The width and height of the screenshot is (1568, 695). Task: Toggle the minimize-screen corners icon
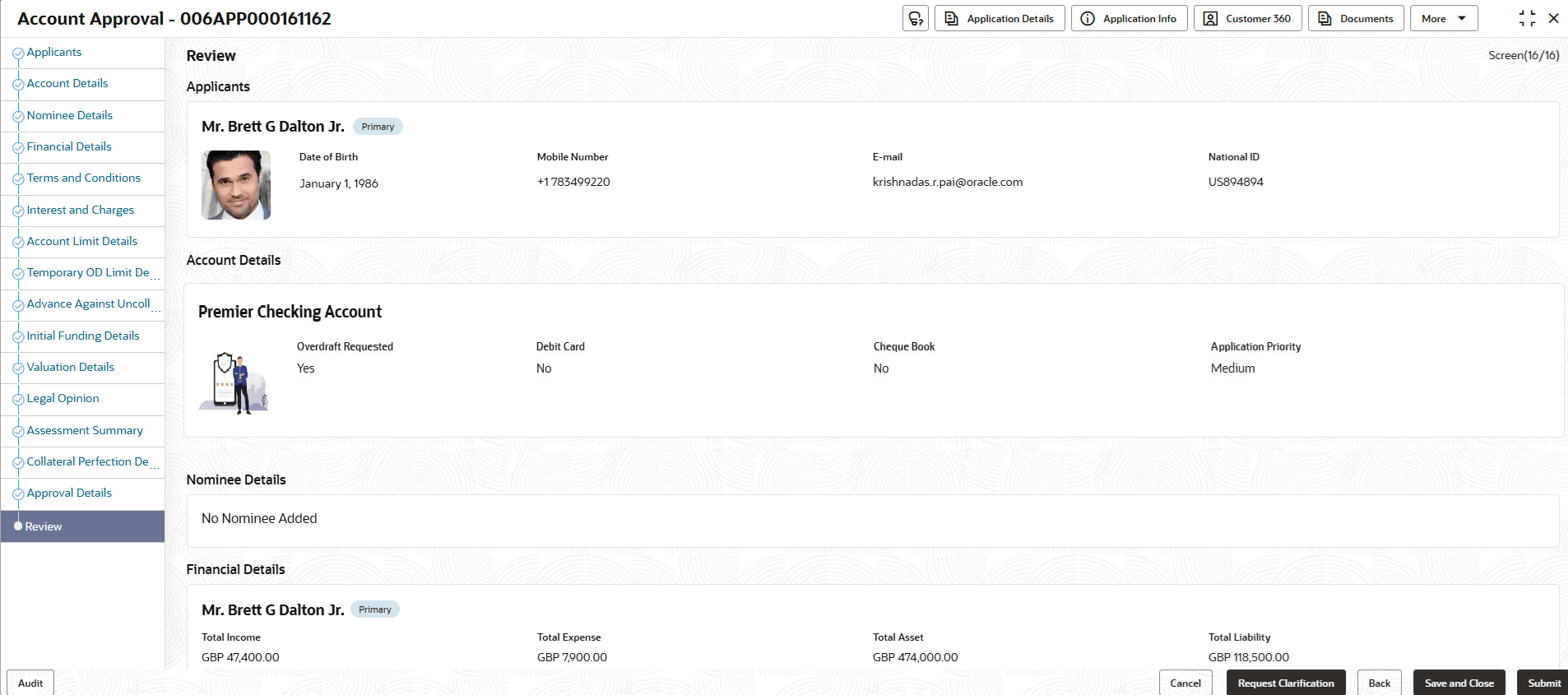point(1527,18)
